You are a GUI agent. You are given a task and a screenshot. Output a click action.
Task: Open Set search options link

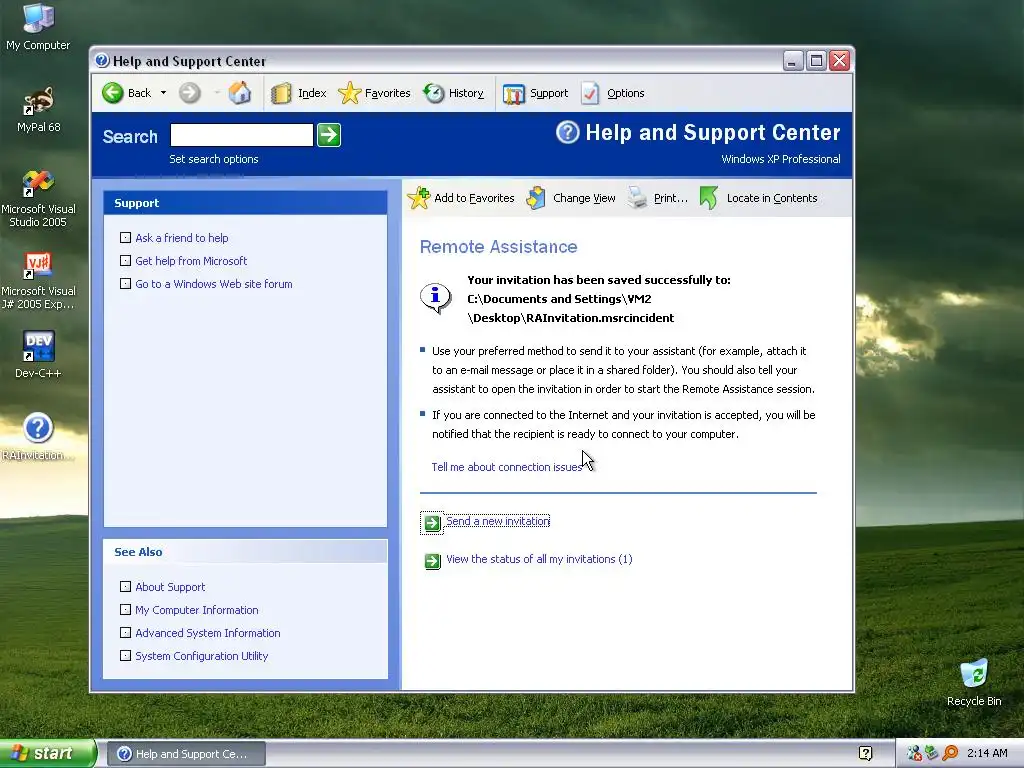click(x=214, y=159)
